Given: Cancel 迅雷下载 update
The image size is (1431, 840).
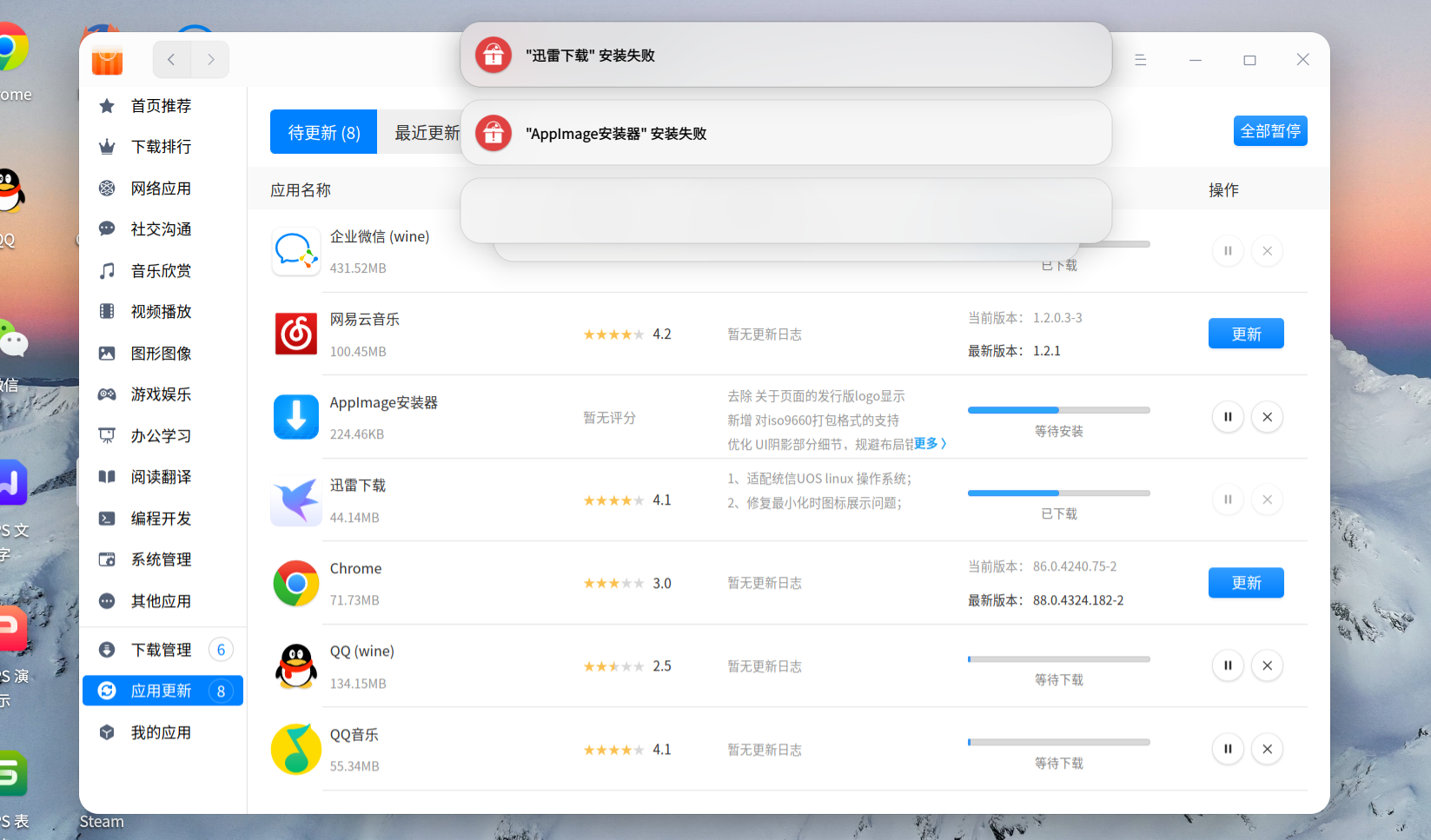Looking at the screenshot, I should click(x=1268, y=499).
